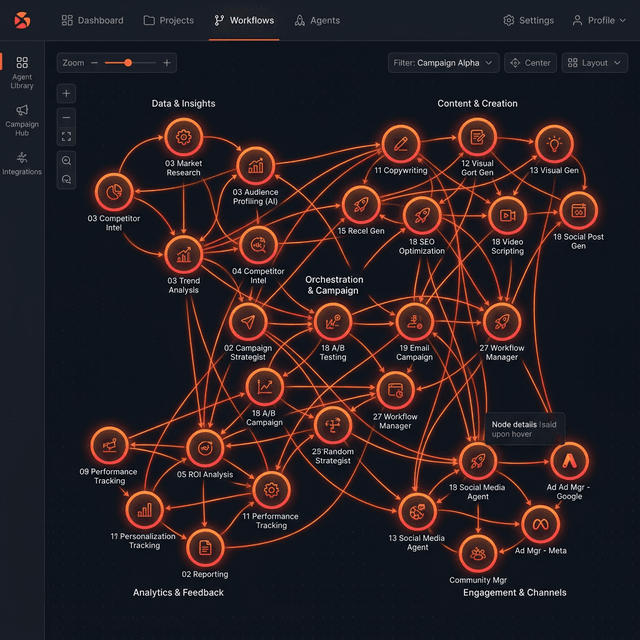Open Settings in the top bar
This screenshot has height=640, width=640.
pos(528,20)
